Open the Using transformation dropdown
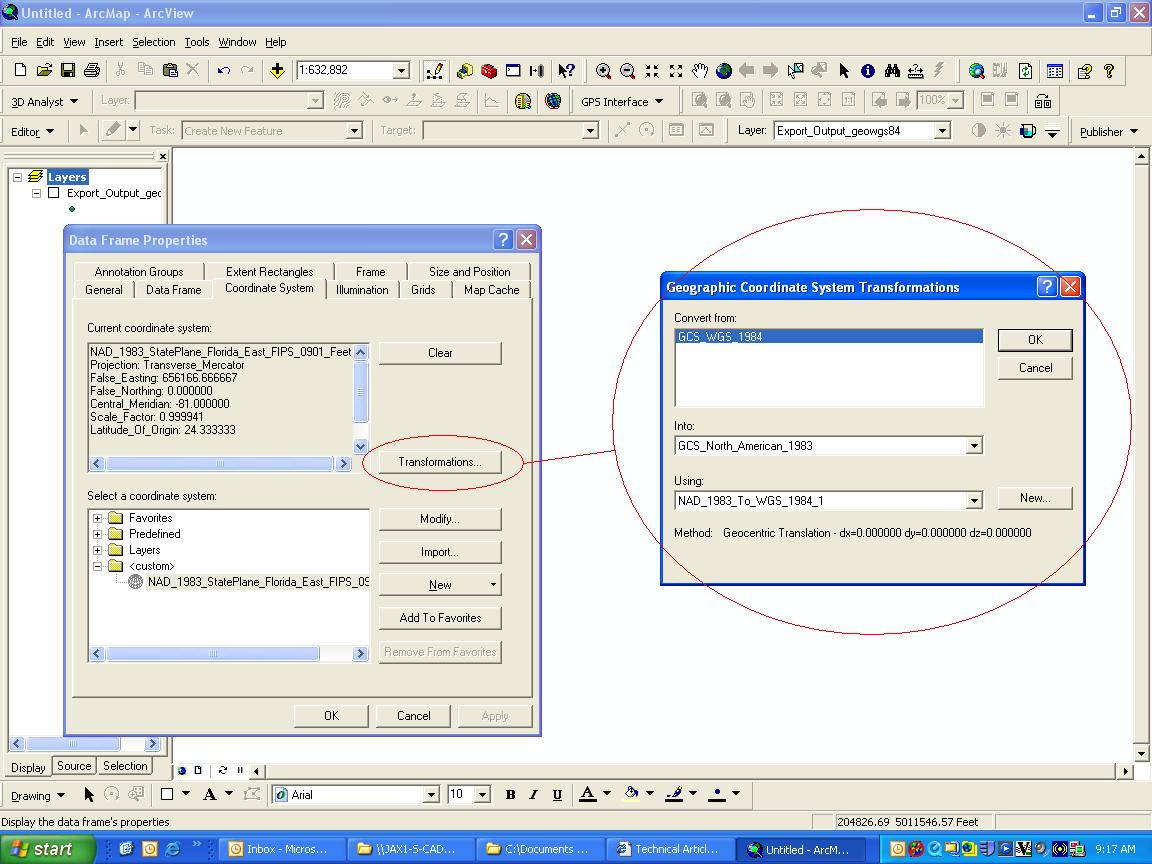Viewport: 1152px width, 864px height. (973, 501)
